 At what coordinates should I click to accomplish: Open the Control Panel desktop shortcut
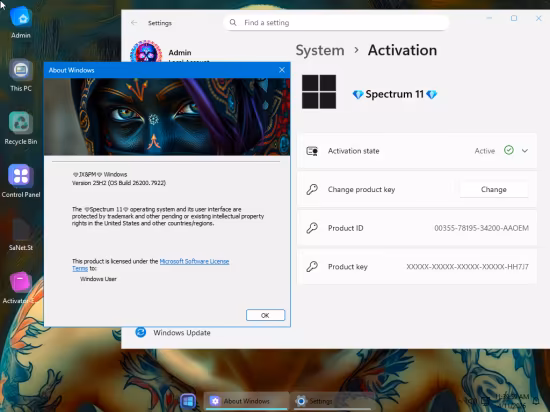pos(21,181)
